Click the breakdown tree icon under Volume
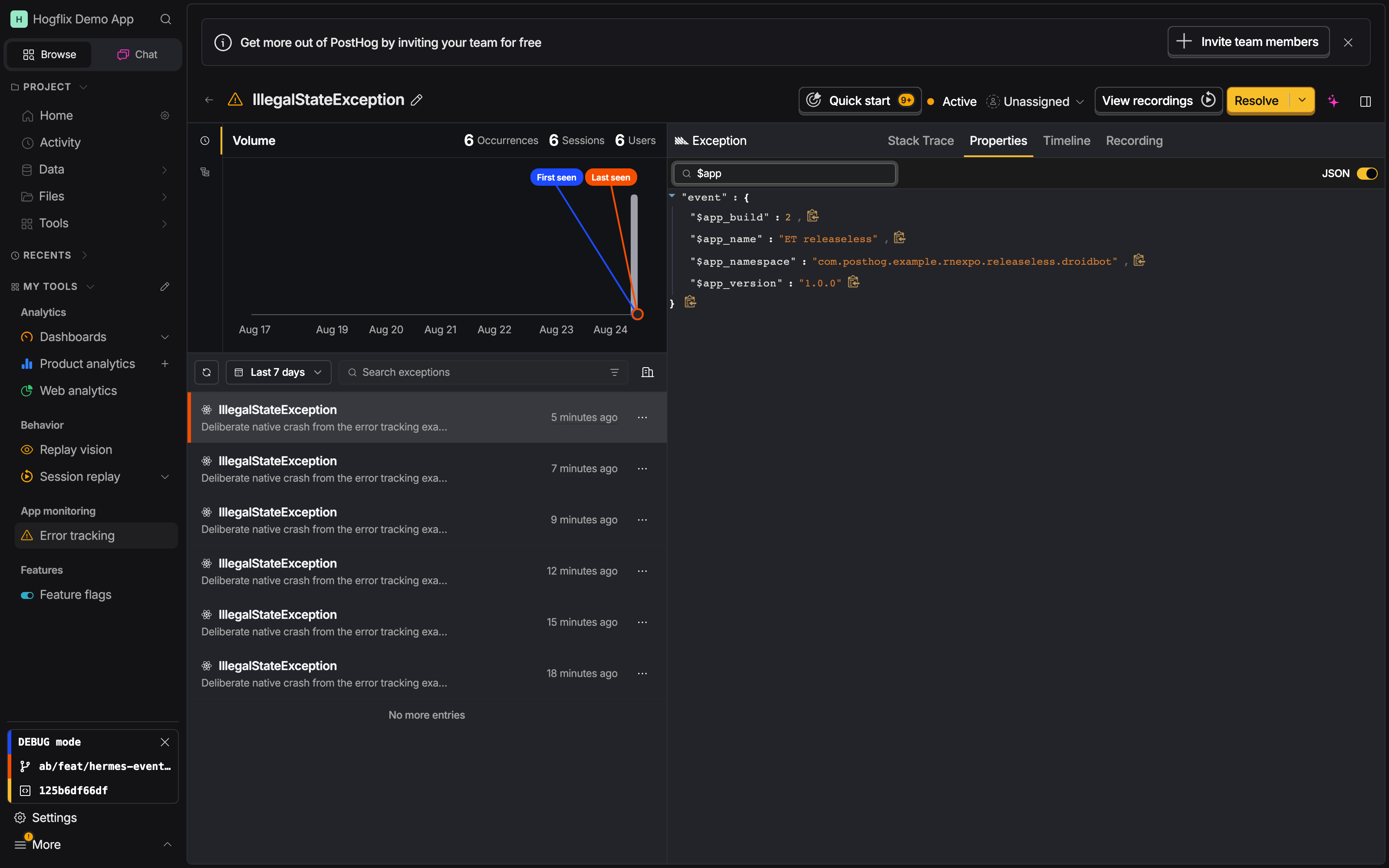Image resolution: width=1389 pixels, height=868 pixels. point(205,172)
